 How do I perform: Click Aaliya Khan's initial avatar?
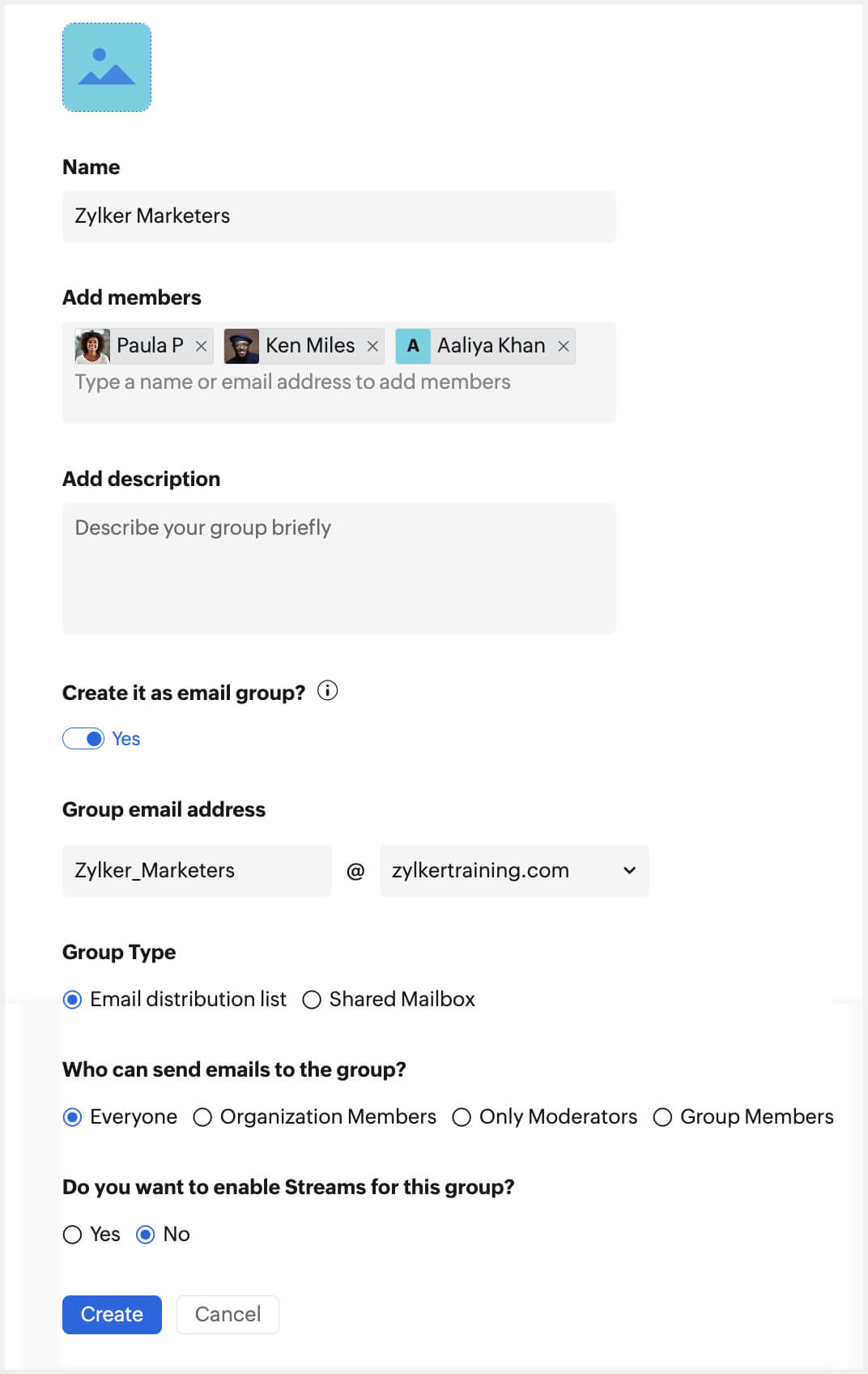413,346
